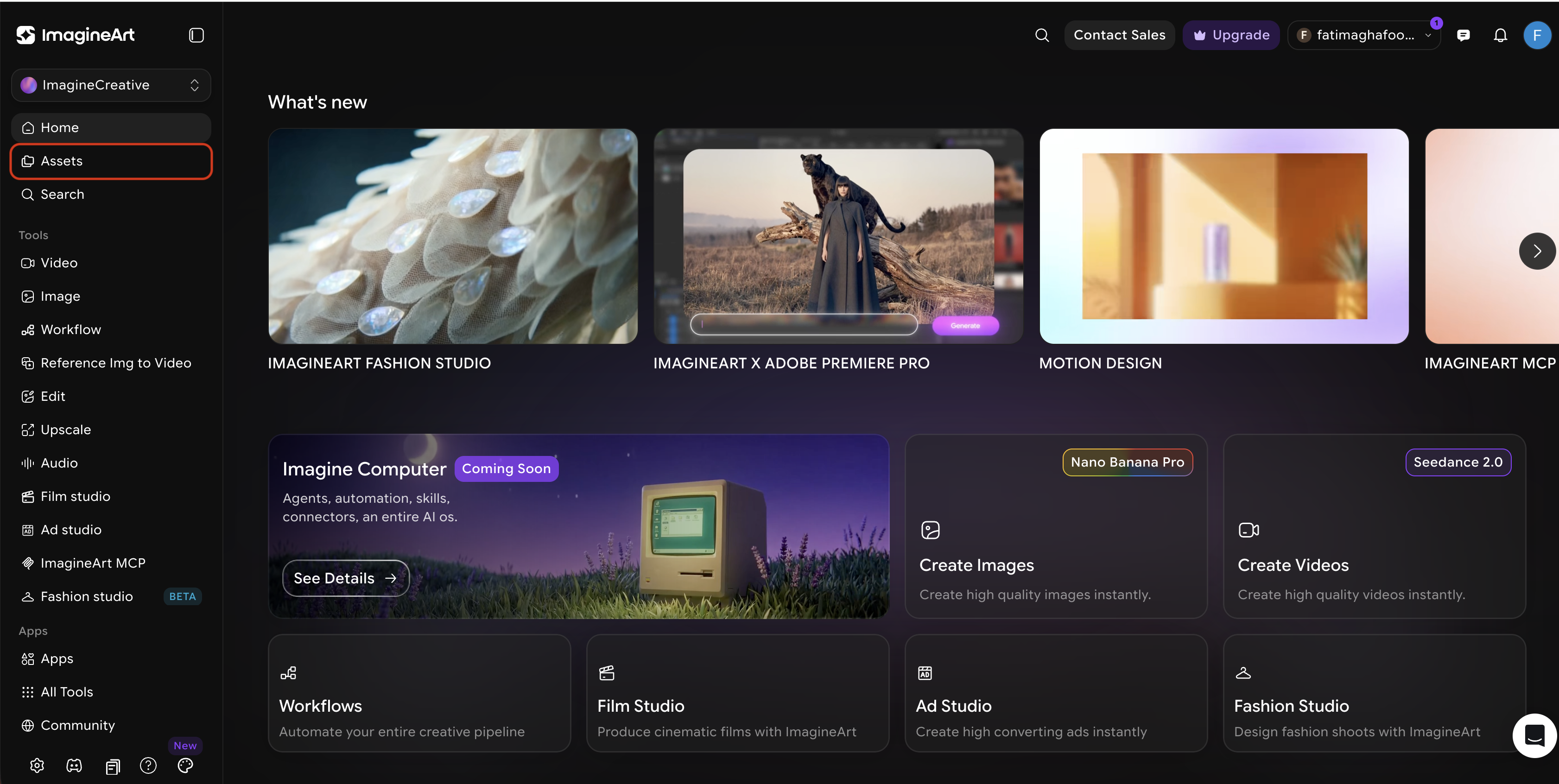Screen dimensions: 1559x784
Task: Open the chat messages icon in top bar
Action: tap(1464, 35)
